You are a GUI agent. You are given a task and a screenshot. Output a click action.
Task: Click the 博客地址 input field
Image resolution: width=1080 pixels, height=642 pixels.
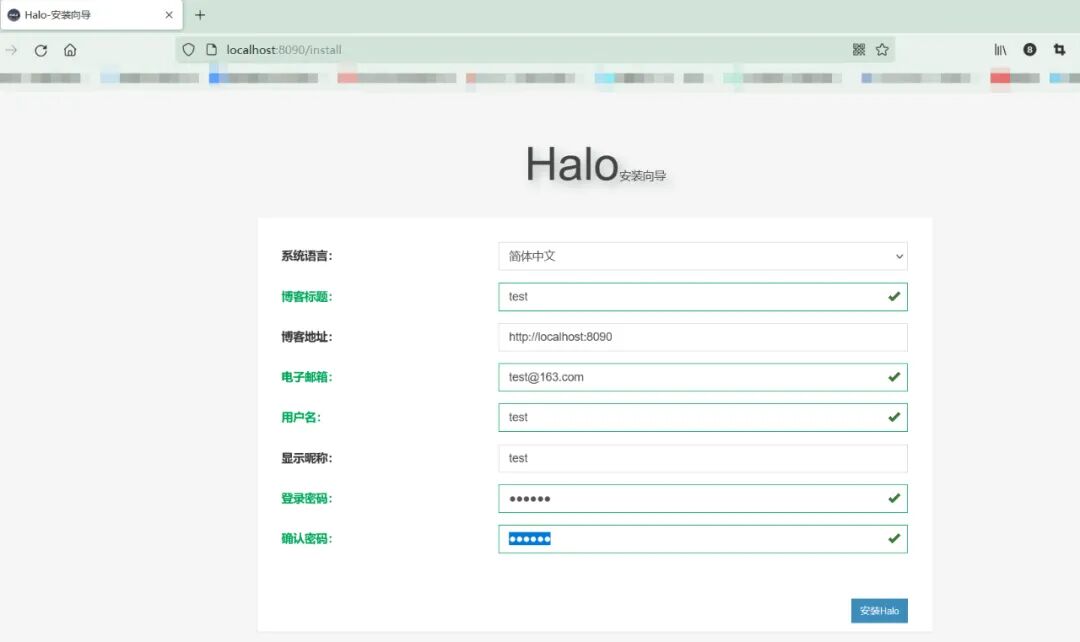tap(703, 337)
